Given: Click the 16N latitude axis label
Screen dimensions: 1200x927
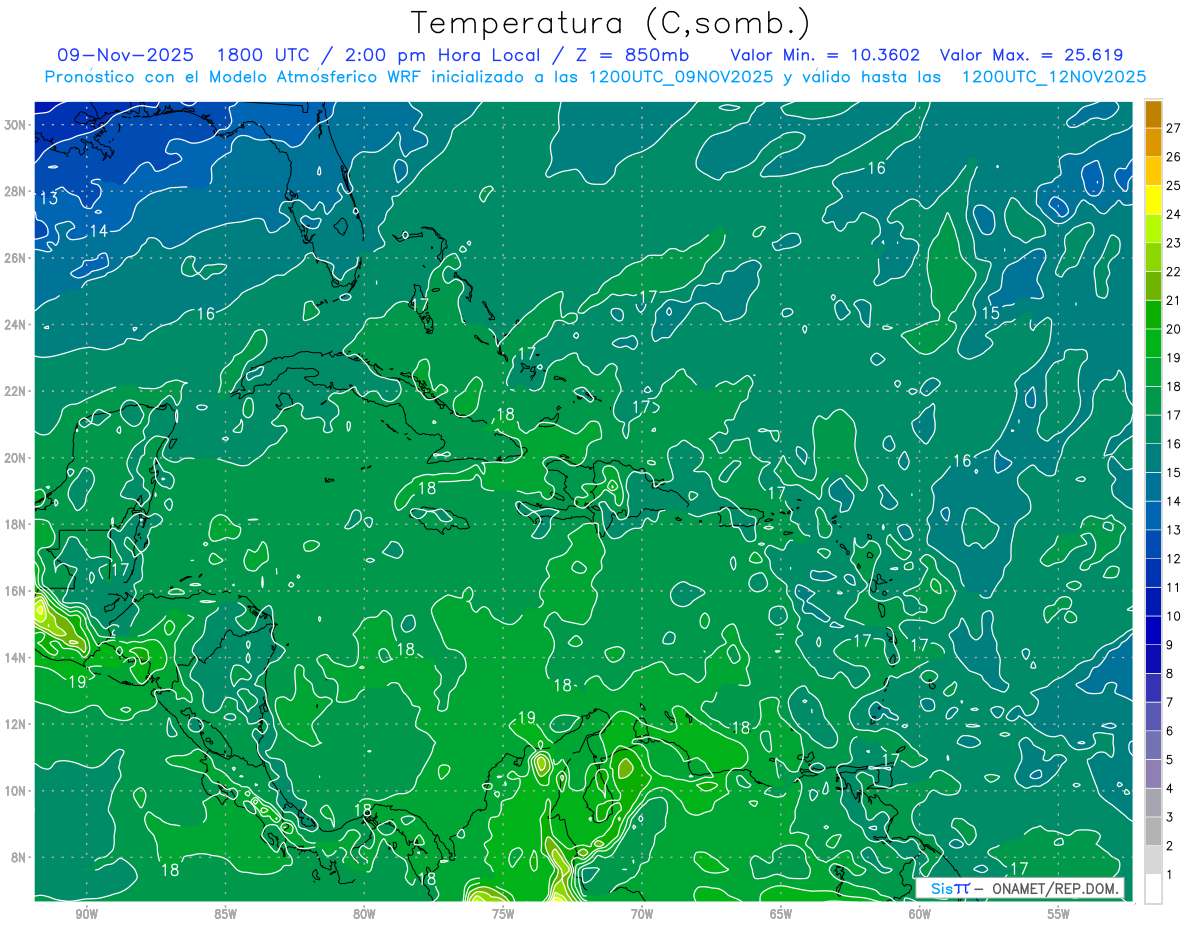Looking at the screenshot, I should [x=15, y=590].
